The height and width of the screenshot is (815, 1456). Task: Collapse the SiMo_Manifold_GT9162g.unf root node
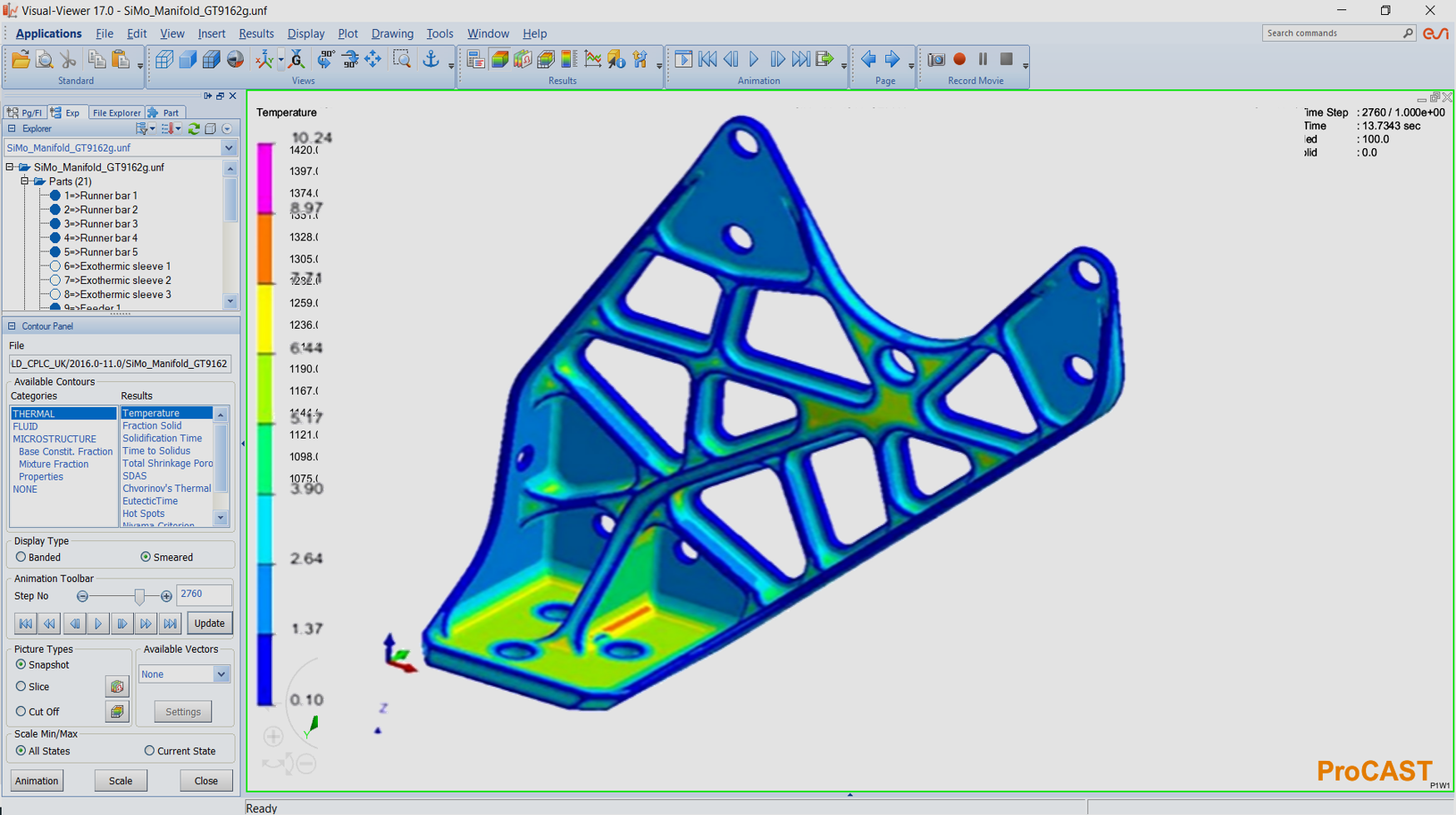[10, 167]
